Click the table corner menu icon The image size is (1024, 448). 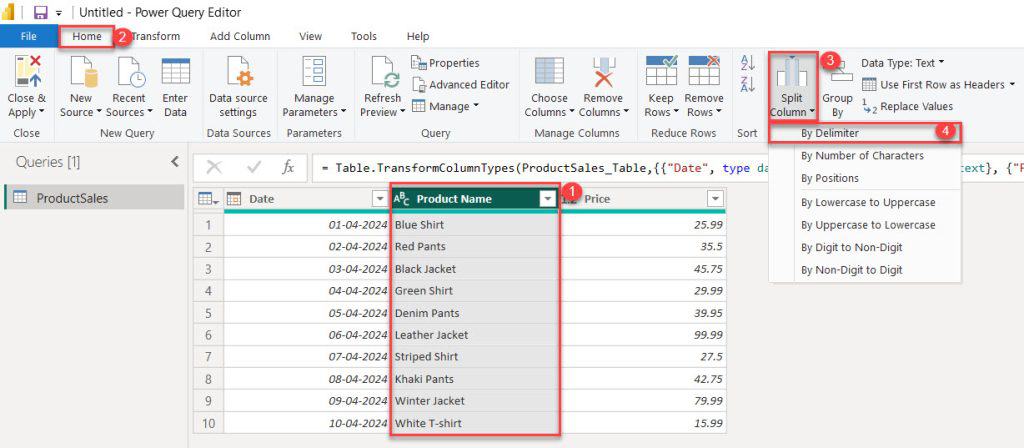(x=208, y=199)
